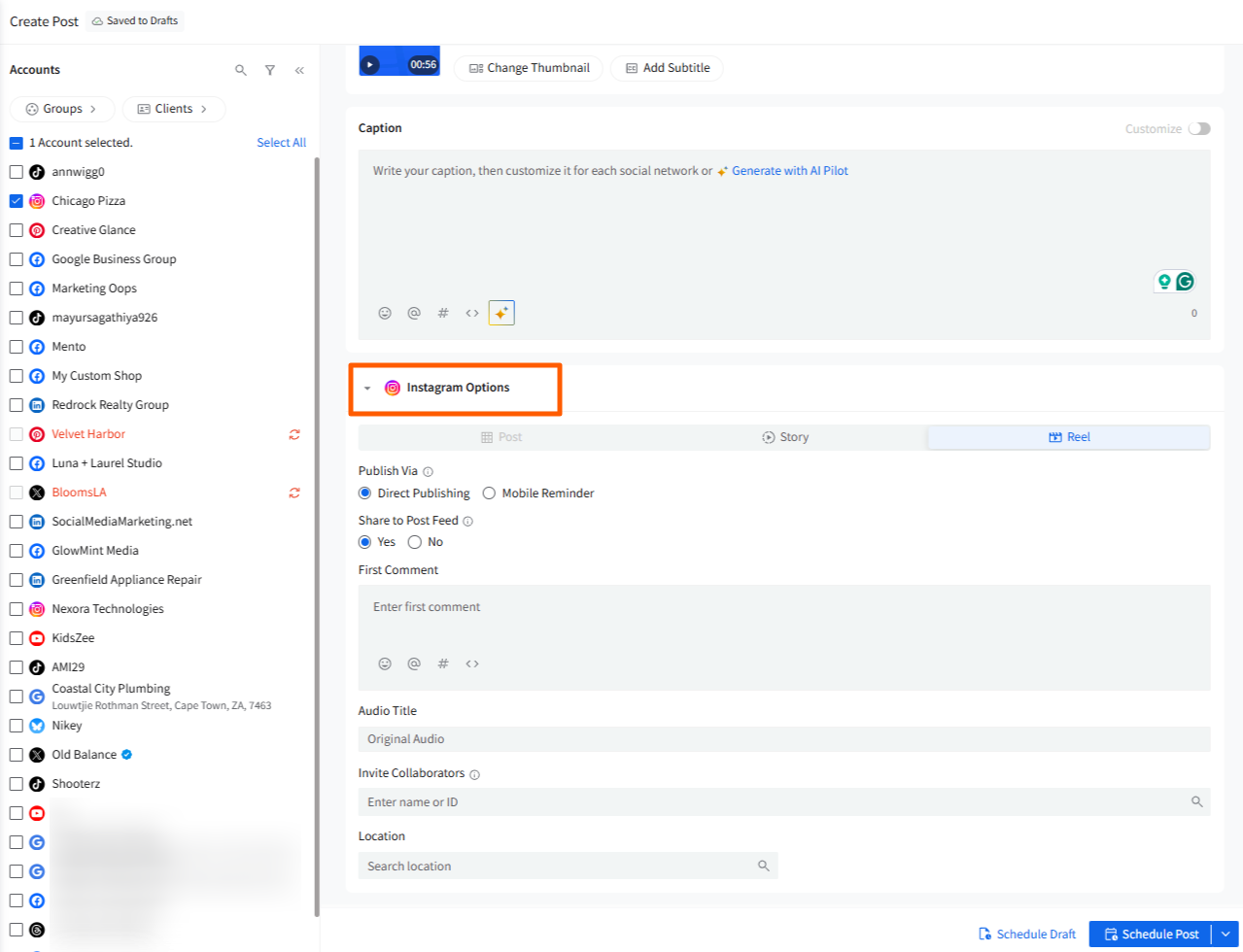Click the first comment @ mention icon

[x=414, y=663]
